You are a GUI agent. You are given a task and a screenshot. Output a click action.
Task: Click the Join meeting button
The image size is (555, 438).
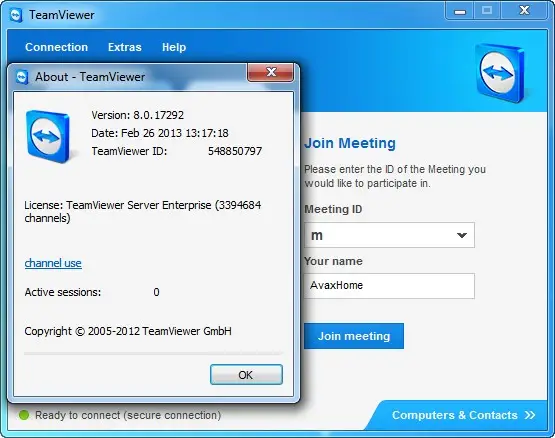354,336
